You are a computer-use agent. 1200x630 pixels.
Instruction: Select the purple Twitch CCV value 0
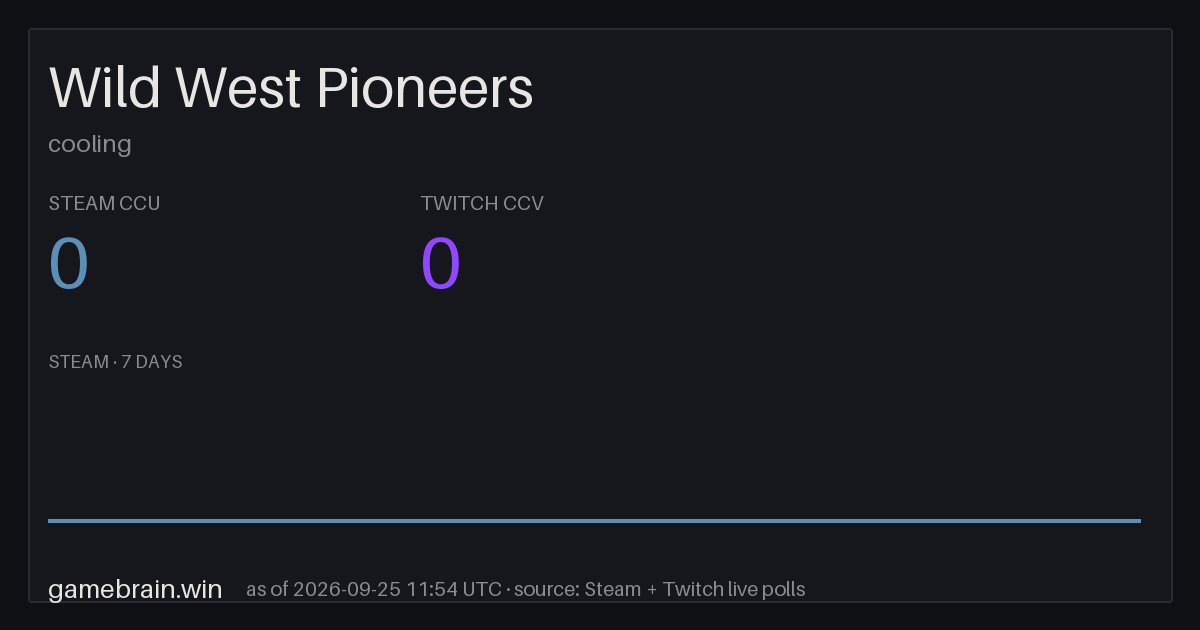(441, 264)
